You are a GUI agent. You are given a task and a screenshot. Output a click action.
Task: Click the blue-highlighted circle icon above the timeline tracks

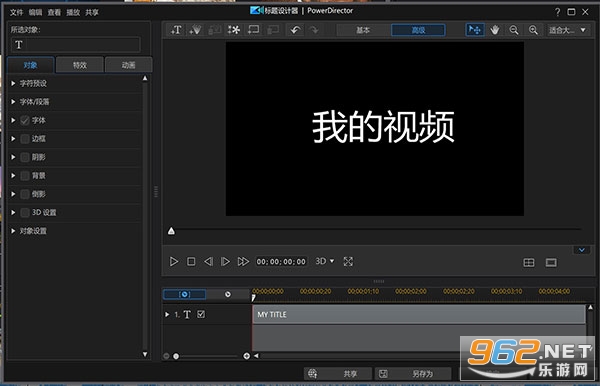point(184,294)
